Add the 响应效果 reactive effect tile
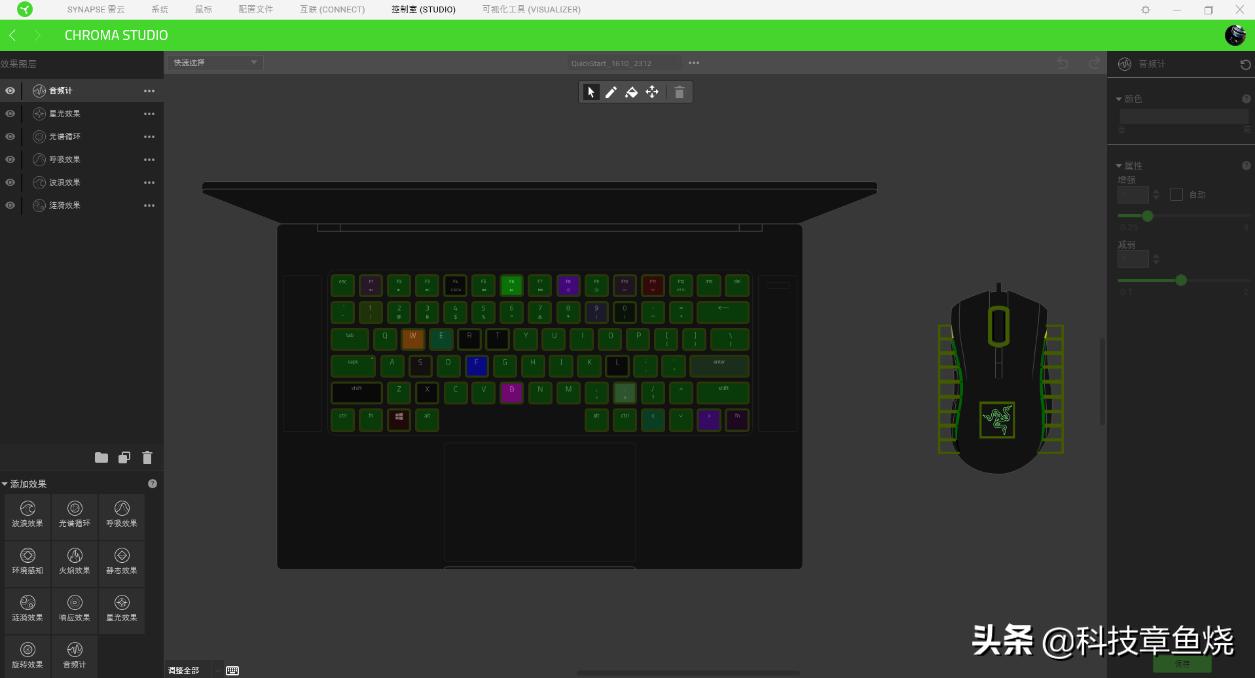This screenshot has width=1255, height=678. click(x=75, y=609)
